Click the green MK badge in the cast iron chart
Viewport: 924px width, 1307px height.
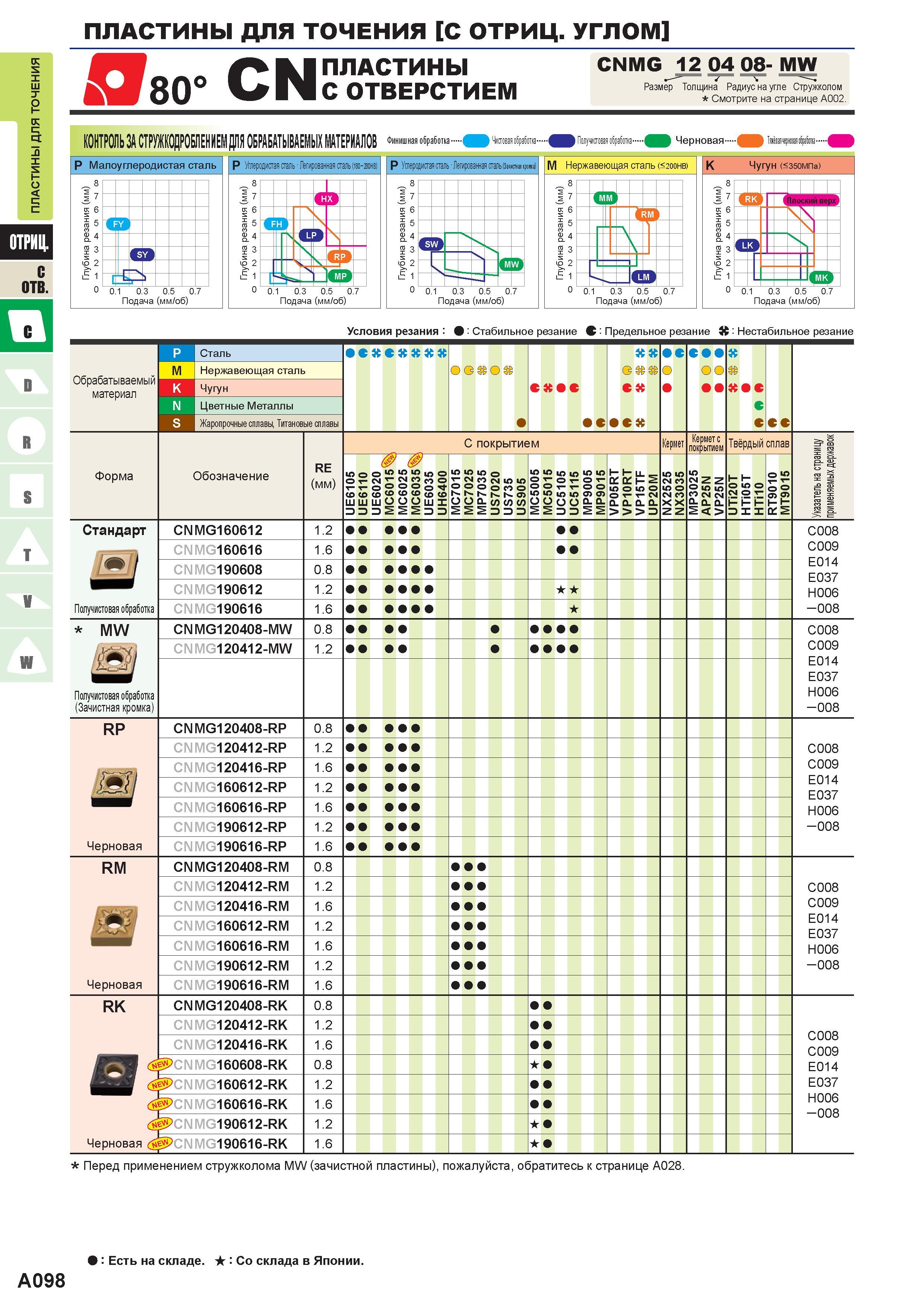(x=821, y=278)
